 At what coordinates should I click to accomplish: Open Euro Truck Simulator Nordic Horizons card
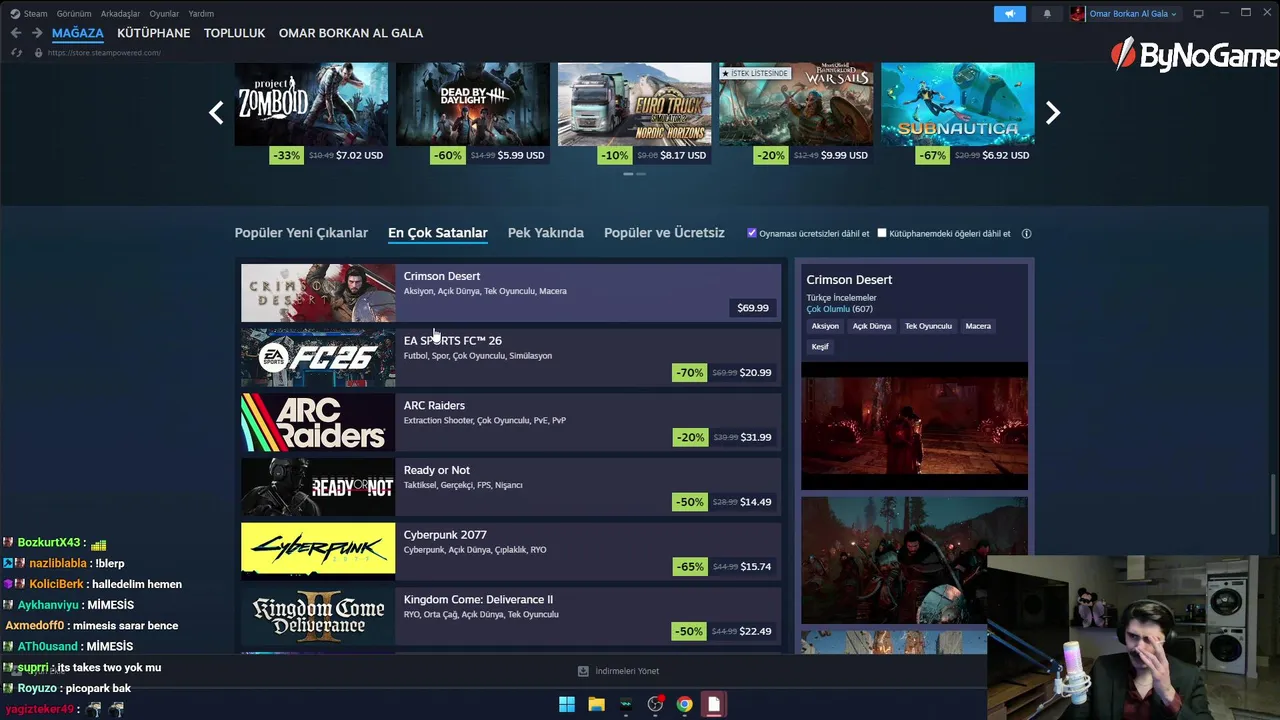(x=634, y=113)
